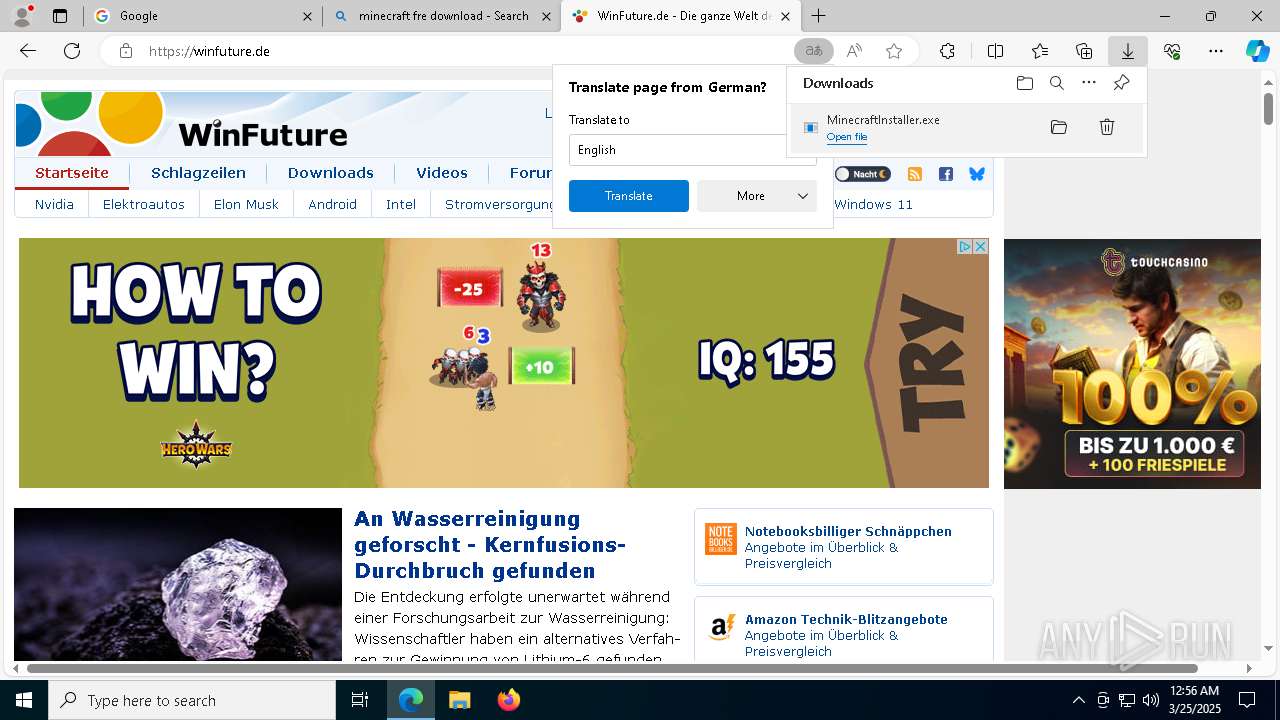Toggle the Nacht dark mode switch
Screen dimensions: 1280x720
tap(862, 174)
